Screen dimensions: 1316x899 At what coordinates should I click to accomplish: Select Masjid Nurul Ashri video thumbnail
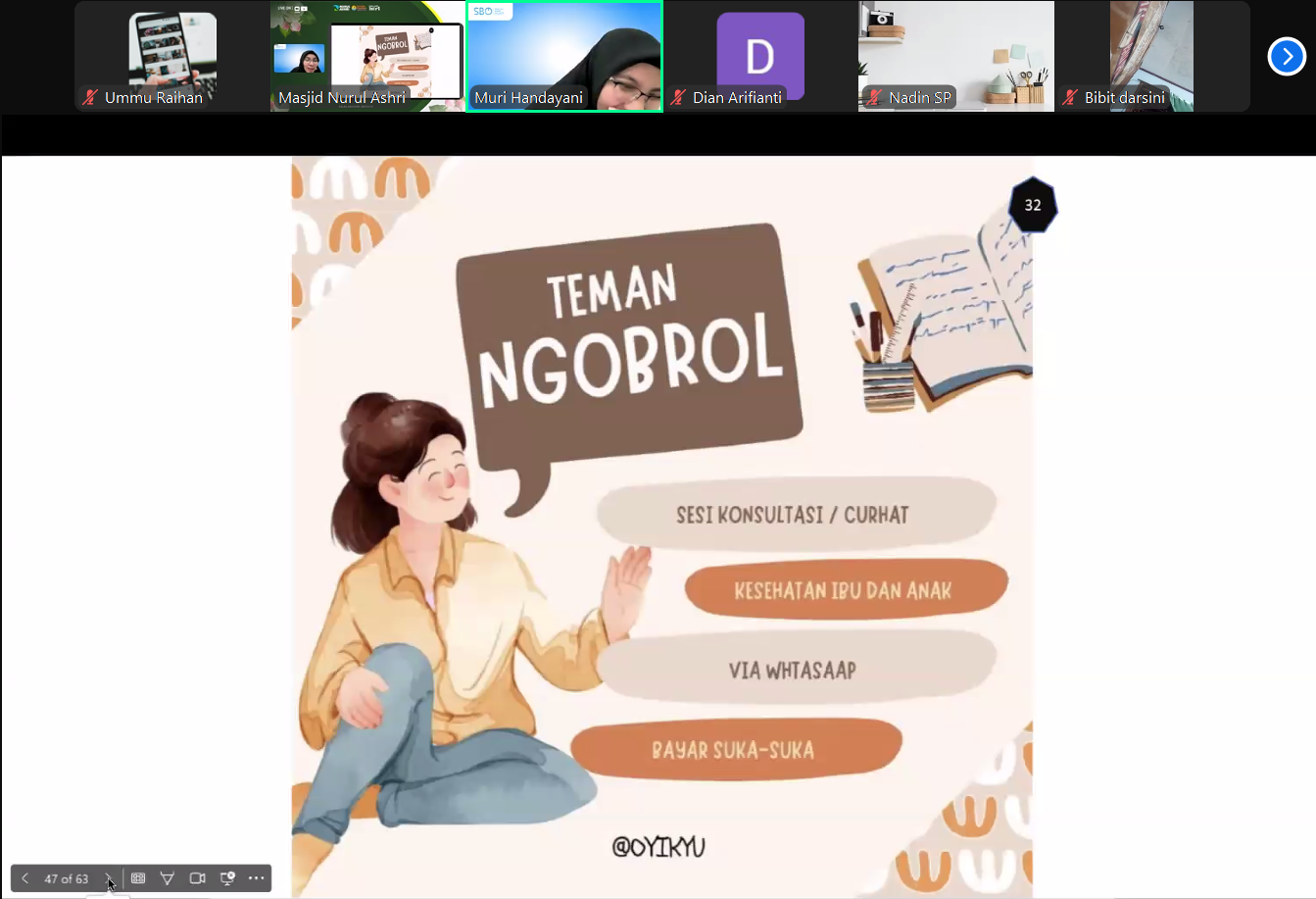coord(367,56)
